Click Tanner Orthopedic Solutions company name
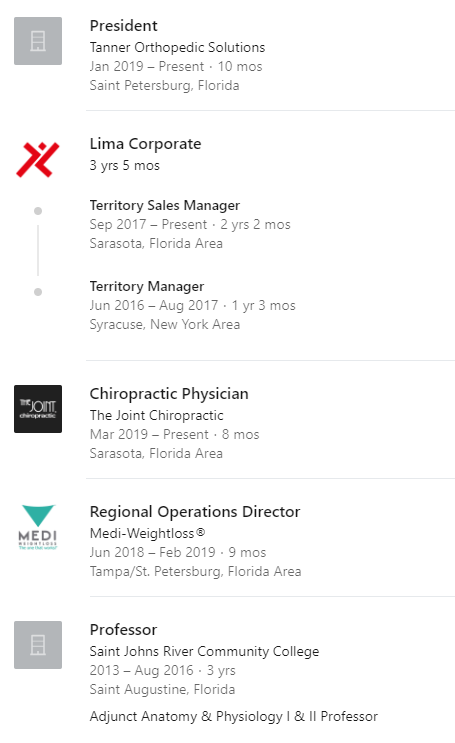 [177, 47]
